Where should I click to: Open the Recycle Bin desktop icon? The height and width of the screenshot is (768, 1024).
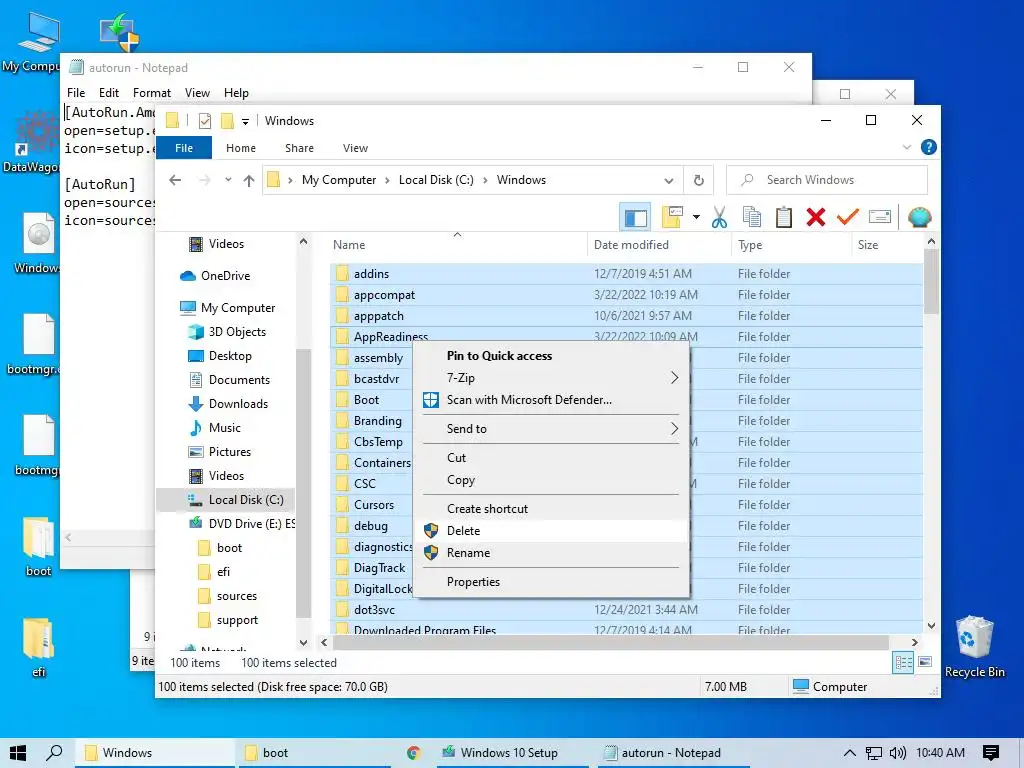coord(974,646)
